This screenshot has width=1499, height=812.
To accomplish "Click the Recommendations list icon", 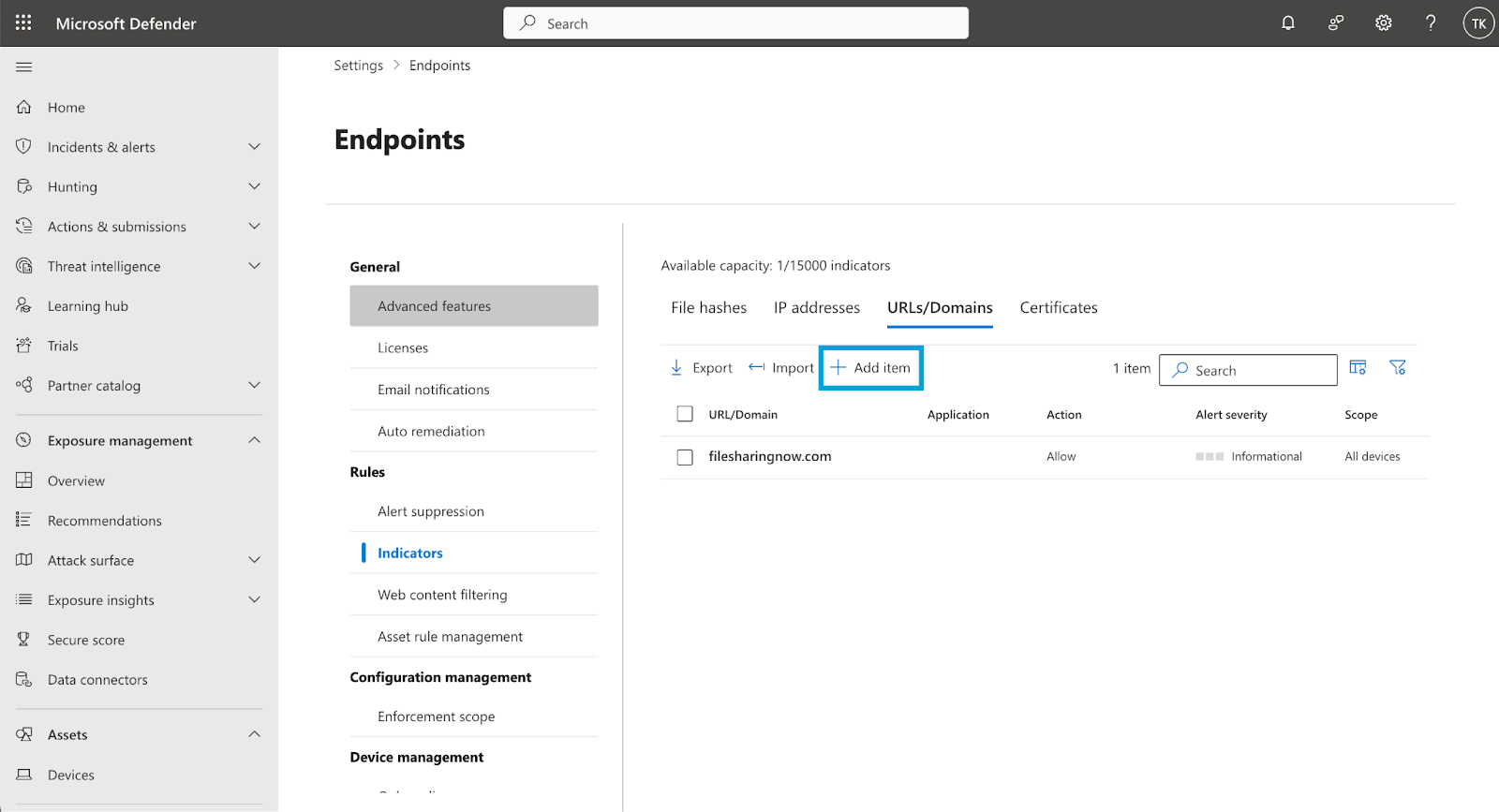I will pos(24,520).
